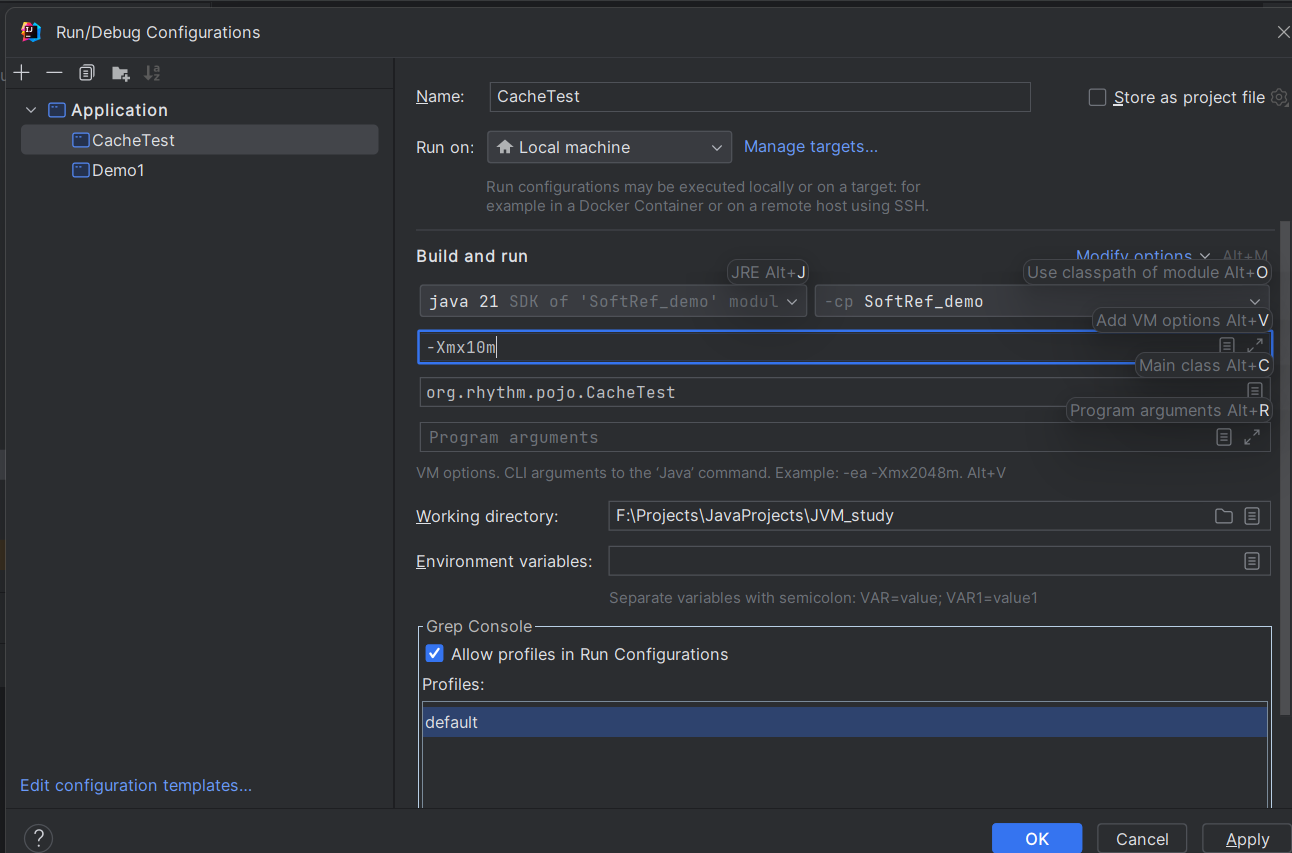This screenshot has height=853, width=1292.
Task: Click the Apply button
Action: click(x=1247, y=838)
